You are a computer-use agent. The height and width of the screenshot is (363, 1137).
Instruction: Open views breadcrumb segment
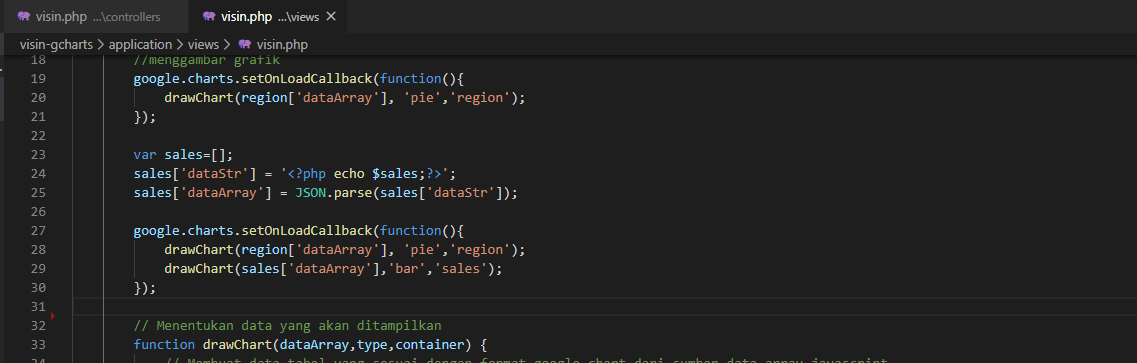203,44
